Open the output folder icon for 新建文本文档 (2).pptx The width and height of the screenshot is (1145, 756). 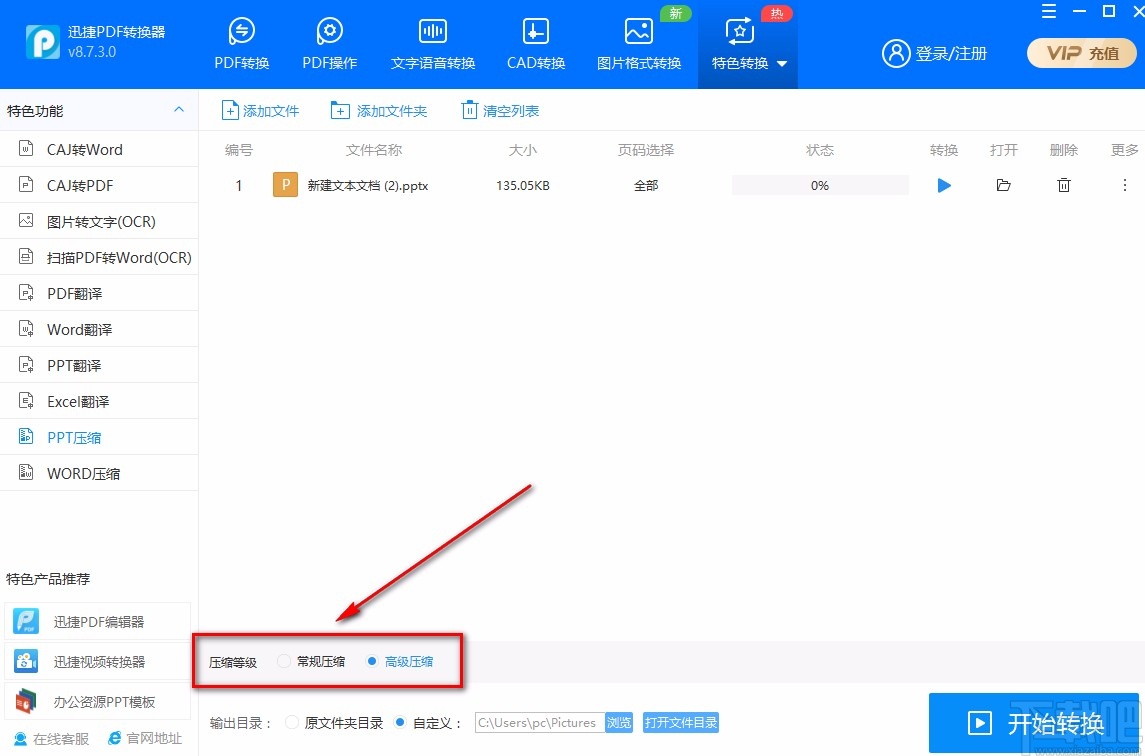click(1003, 185)
